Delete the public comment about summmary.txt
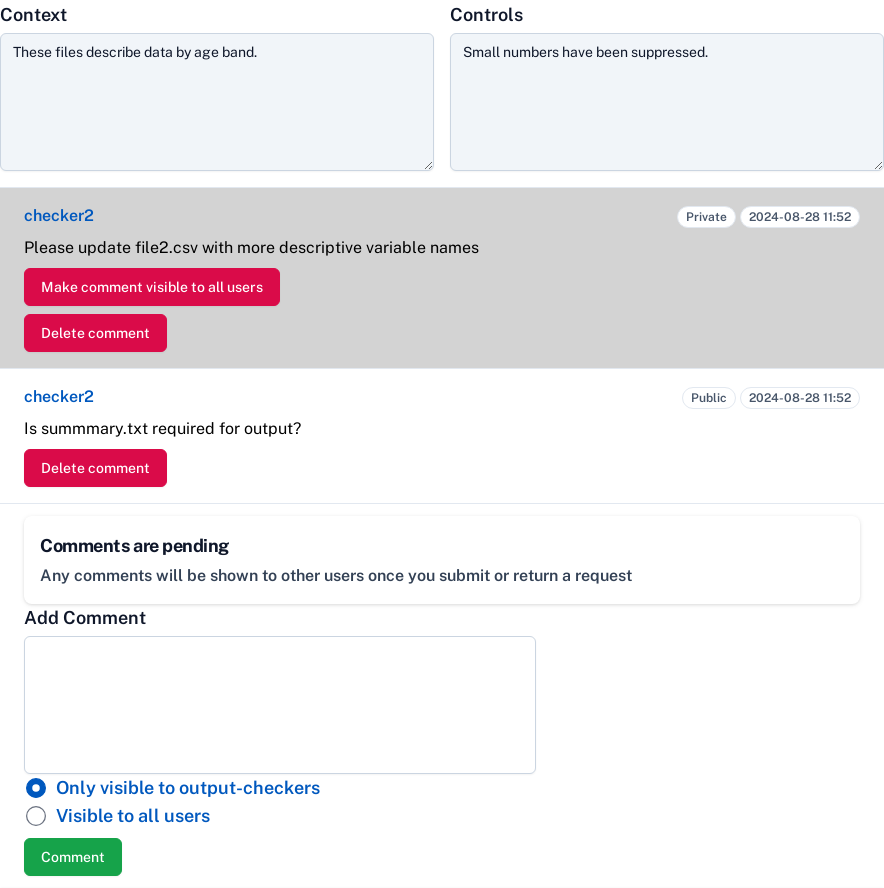This screenshot has width=884, height=888. click(95, 467)
